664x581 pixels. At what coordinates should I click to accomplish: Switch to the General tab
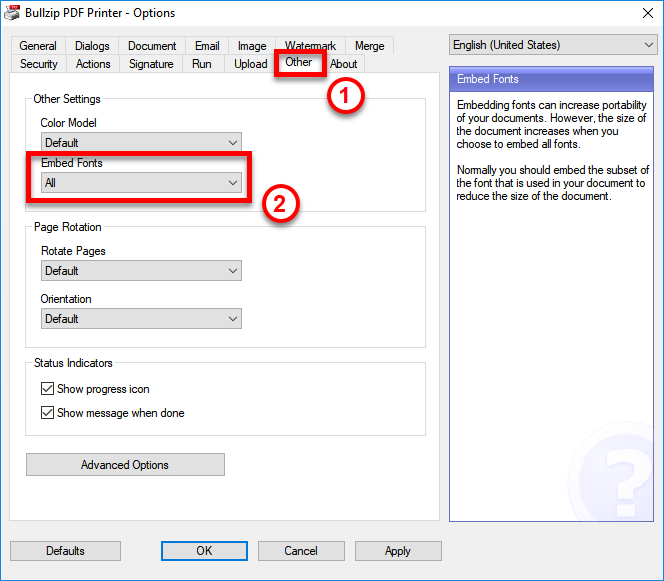coord(38,46)
